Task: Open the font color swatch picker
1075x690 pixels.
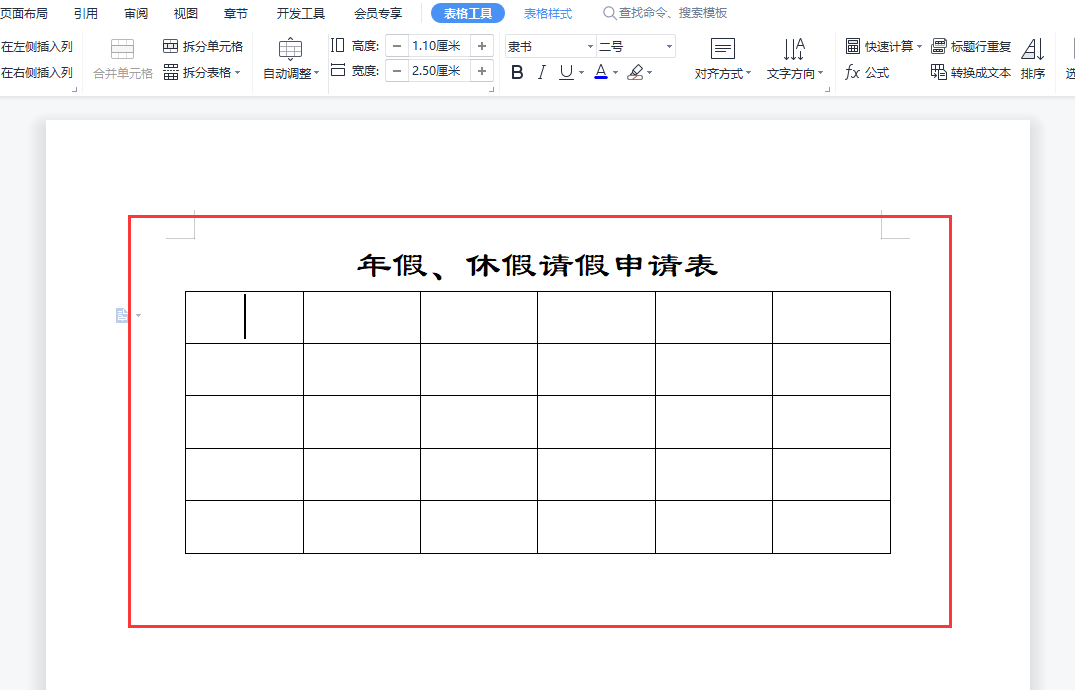Action: point(613,72)
